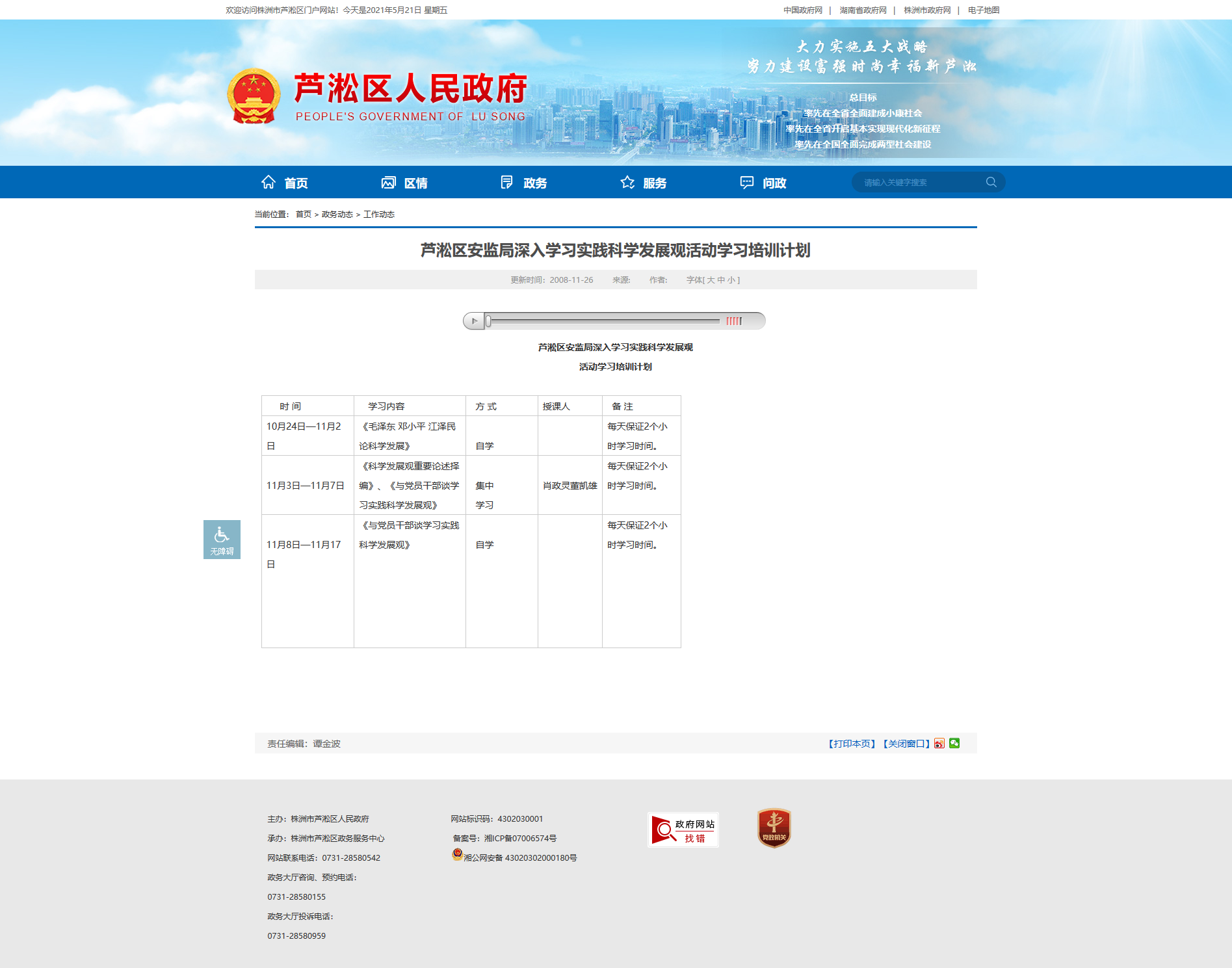Screen dimensions: 1232x968
Task: Open the 问政 navigation item
Action: 763,183
